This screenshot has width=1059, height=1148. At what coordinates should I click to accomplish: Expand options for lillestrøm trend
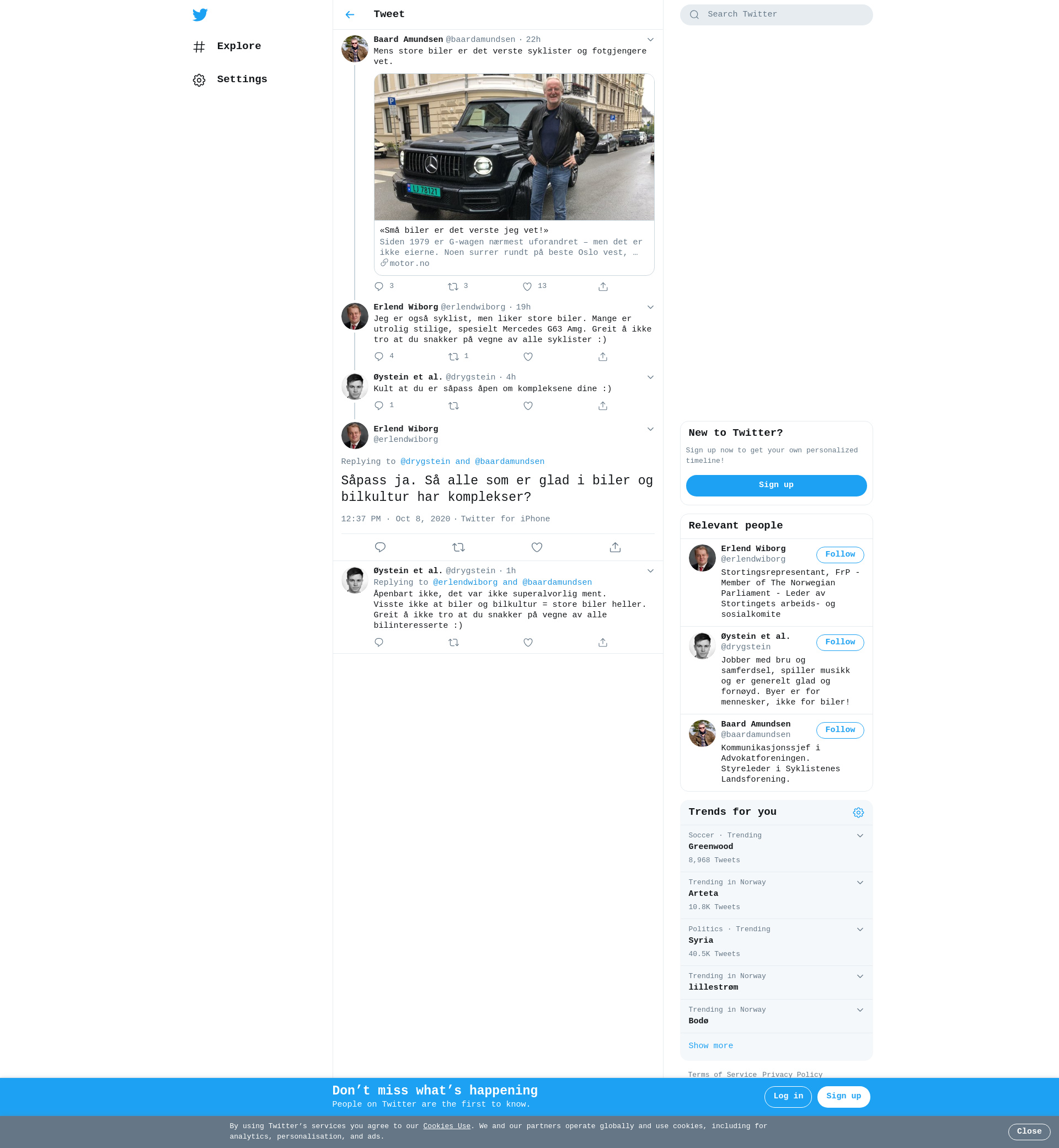(x=859, y=976)
